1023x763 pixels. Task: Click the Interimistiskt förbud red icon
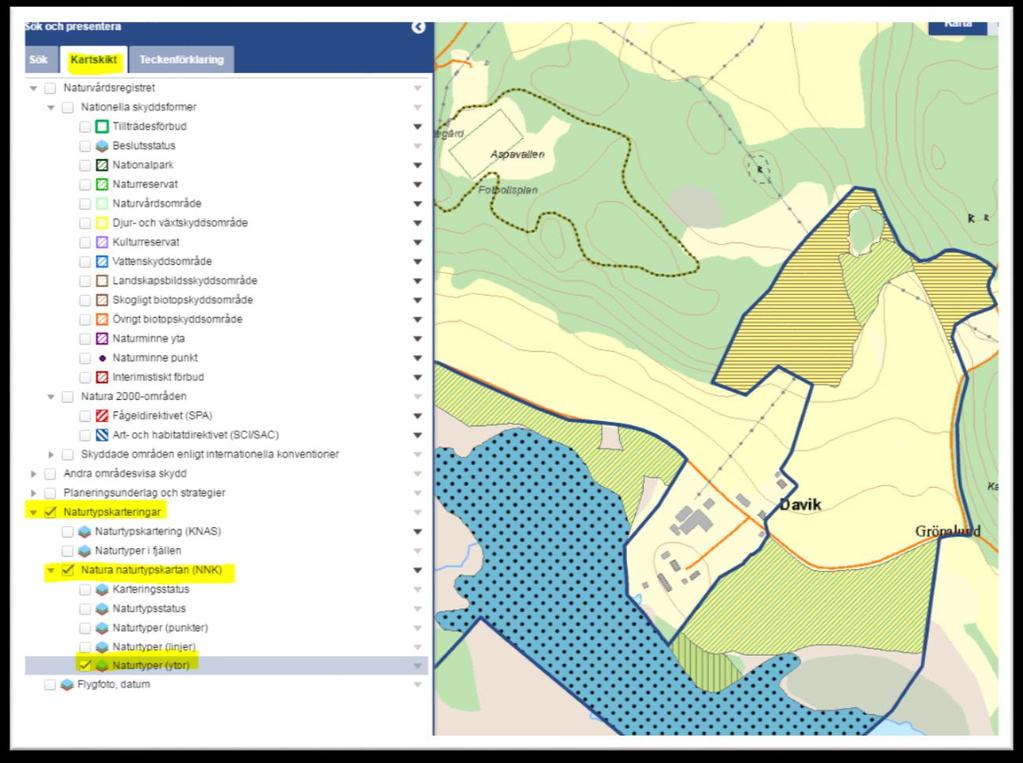pos(102,377)
